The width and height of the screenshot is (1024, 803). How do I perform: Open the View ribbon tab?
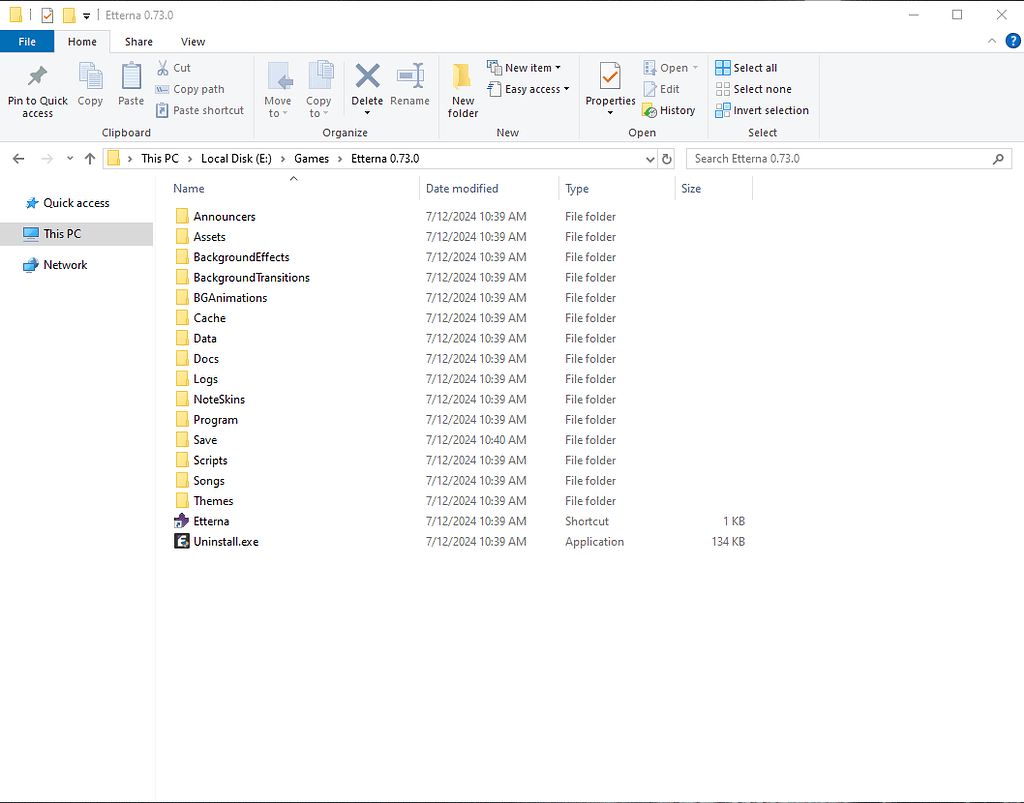(193, 41)
